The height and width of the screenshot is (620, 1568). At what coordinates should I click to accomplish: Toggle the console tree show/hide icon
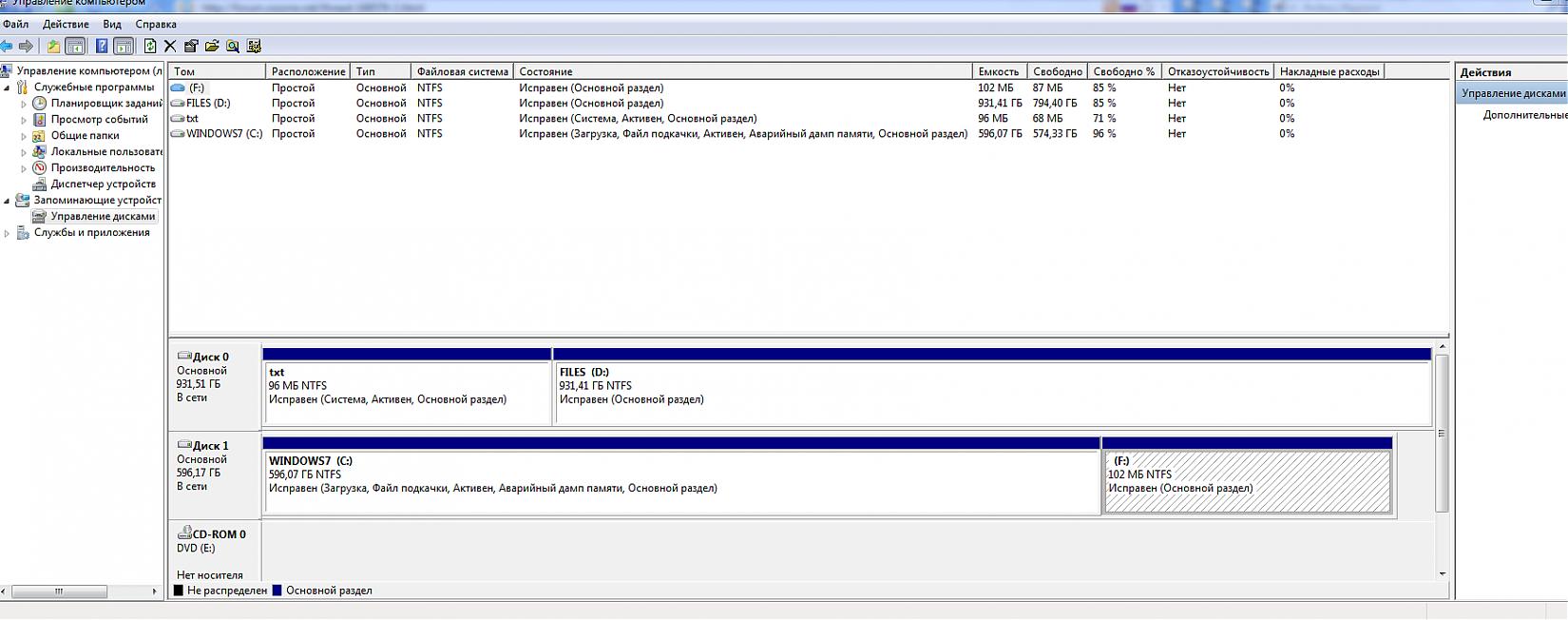75,46
